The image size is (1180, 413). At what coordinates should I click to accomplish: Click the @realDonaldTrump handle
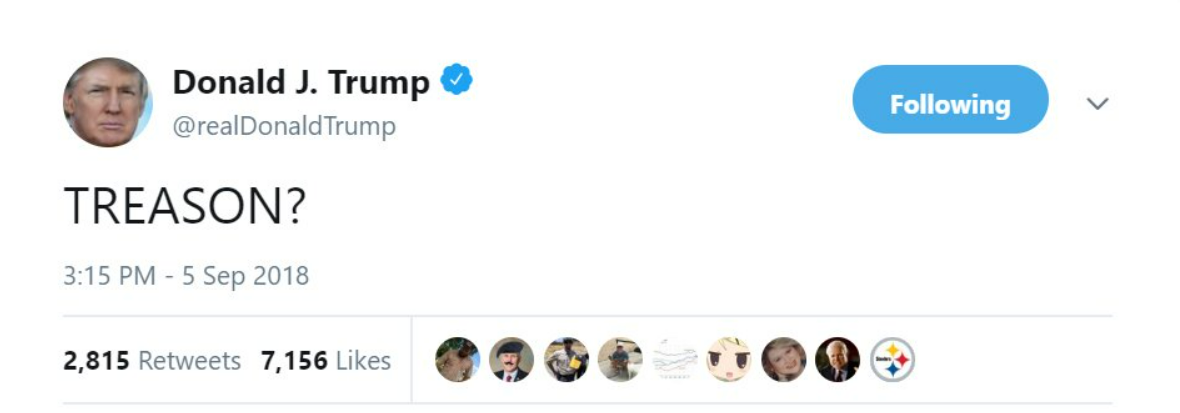pyautogui.click(x=284, y=127)
